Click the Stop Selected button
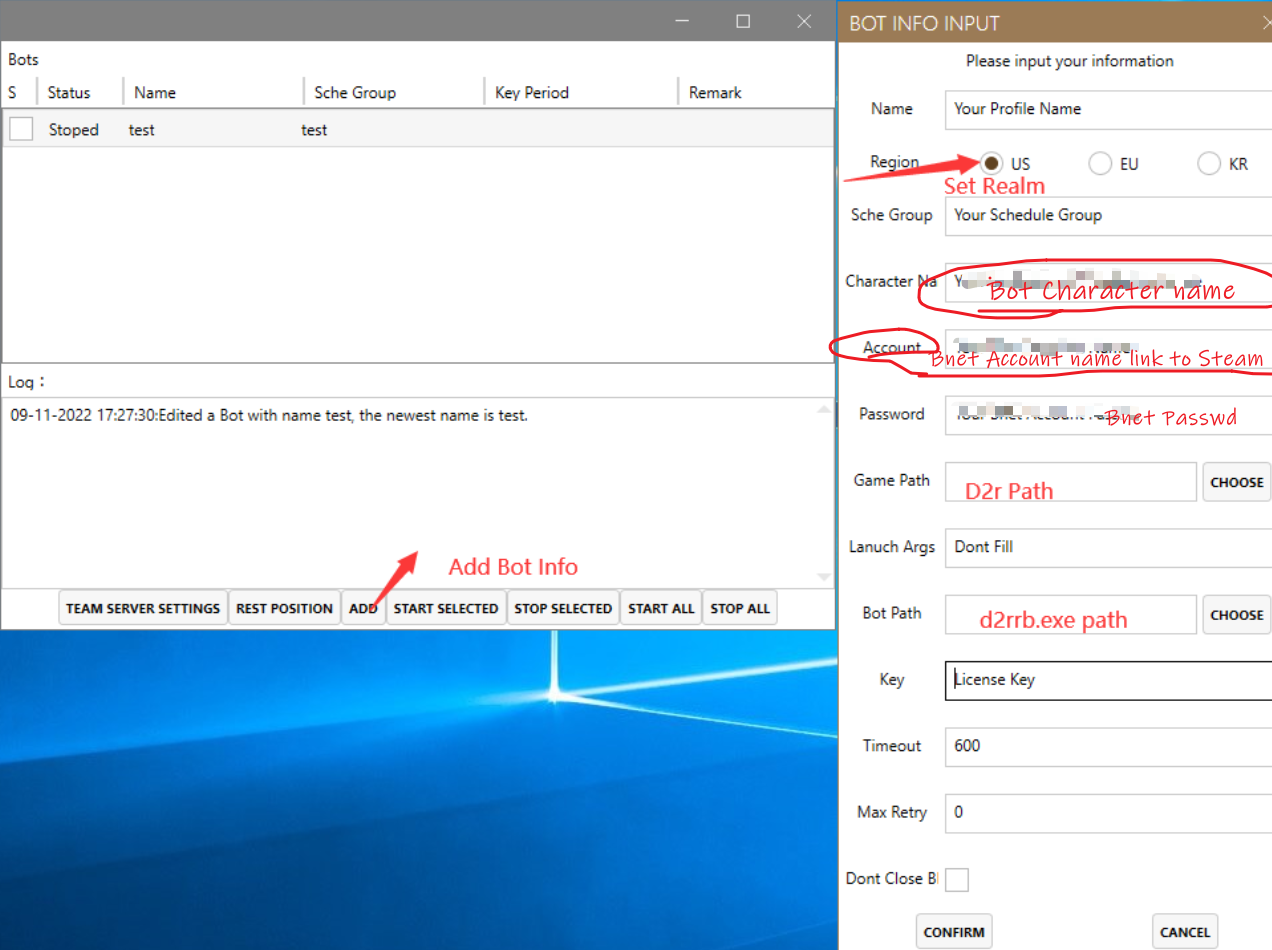 [x=563, y=608]
